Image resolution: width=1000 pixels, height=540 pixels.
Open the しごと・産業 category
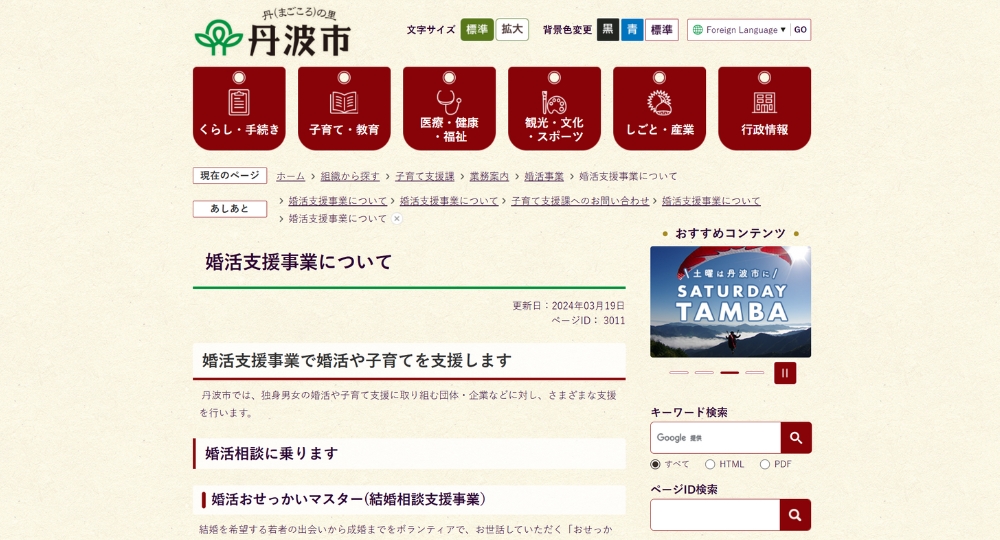pyautogui.click(x=659, y=108)
